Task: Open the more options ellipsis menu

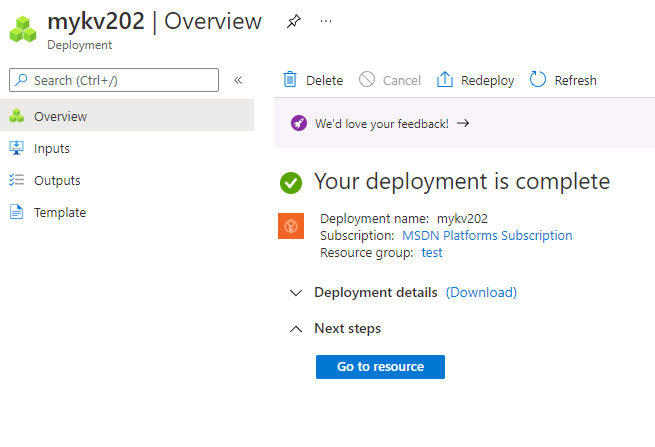Action: click(326, 21)
